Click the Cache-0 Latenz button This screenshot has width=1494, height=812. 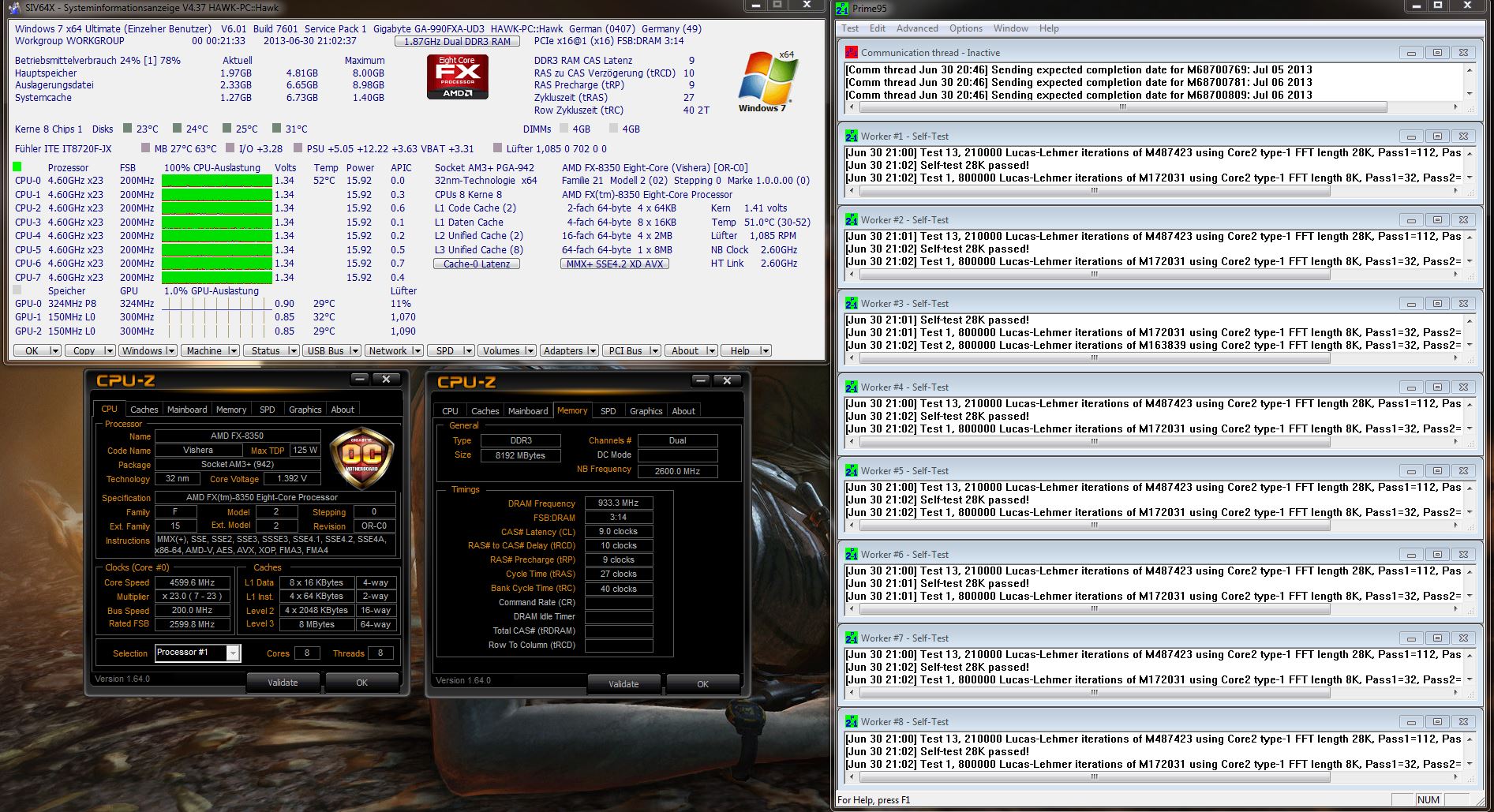477,264
